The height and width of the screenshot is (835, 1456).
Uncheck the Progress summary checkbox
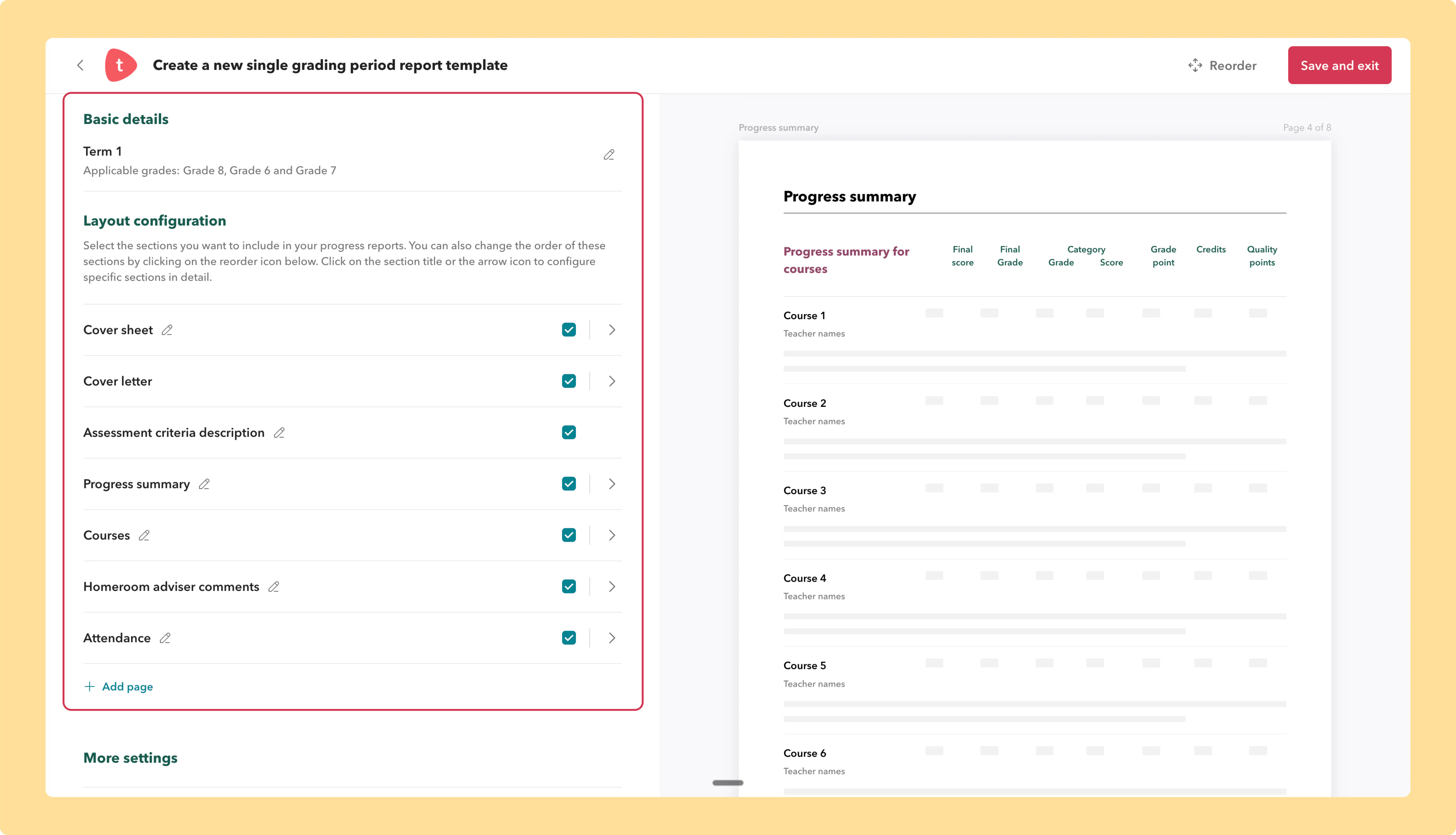569,484
